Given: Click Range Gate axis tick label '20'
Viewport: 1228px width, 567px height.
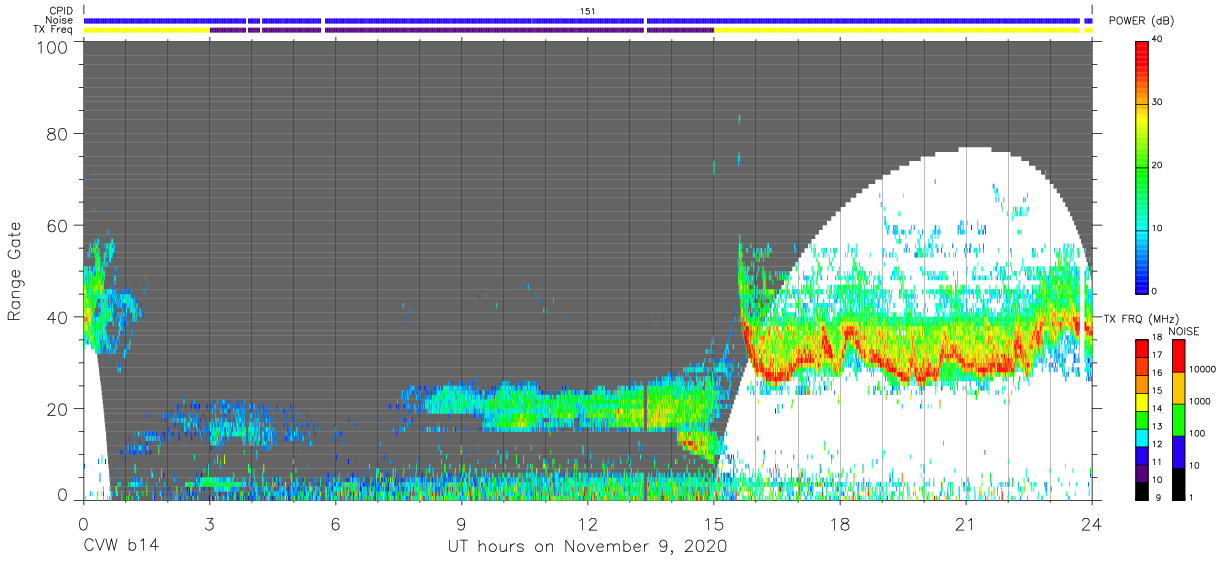Looking at the screenshot, I should 58,409.
